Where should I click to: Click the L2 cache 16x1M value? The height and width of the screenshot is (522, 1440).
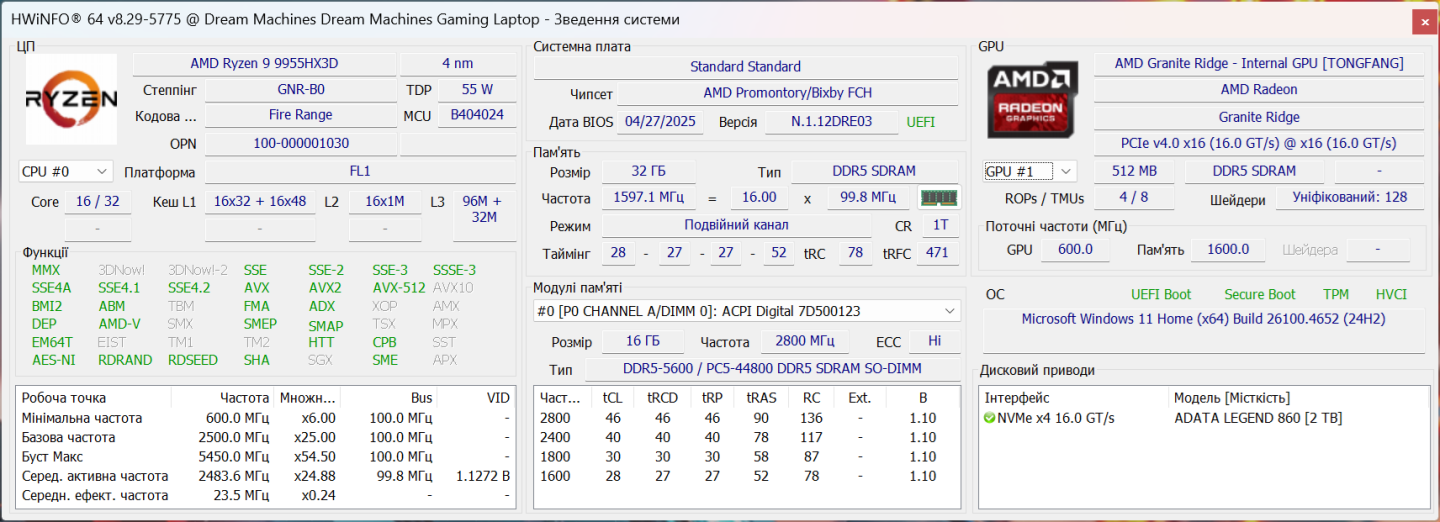[x=385, y=201]
